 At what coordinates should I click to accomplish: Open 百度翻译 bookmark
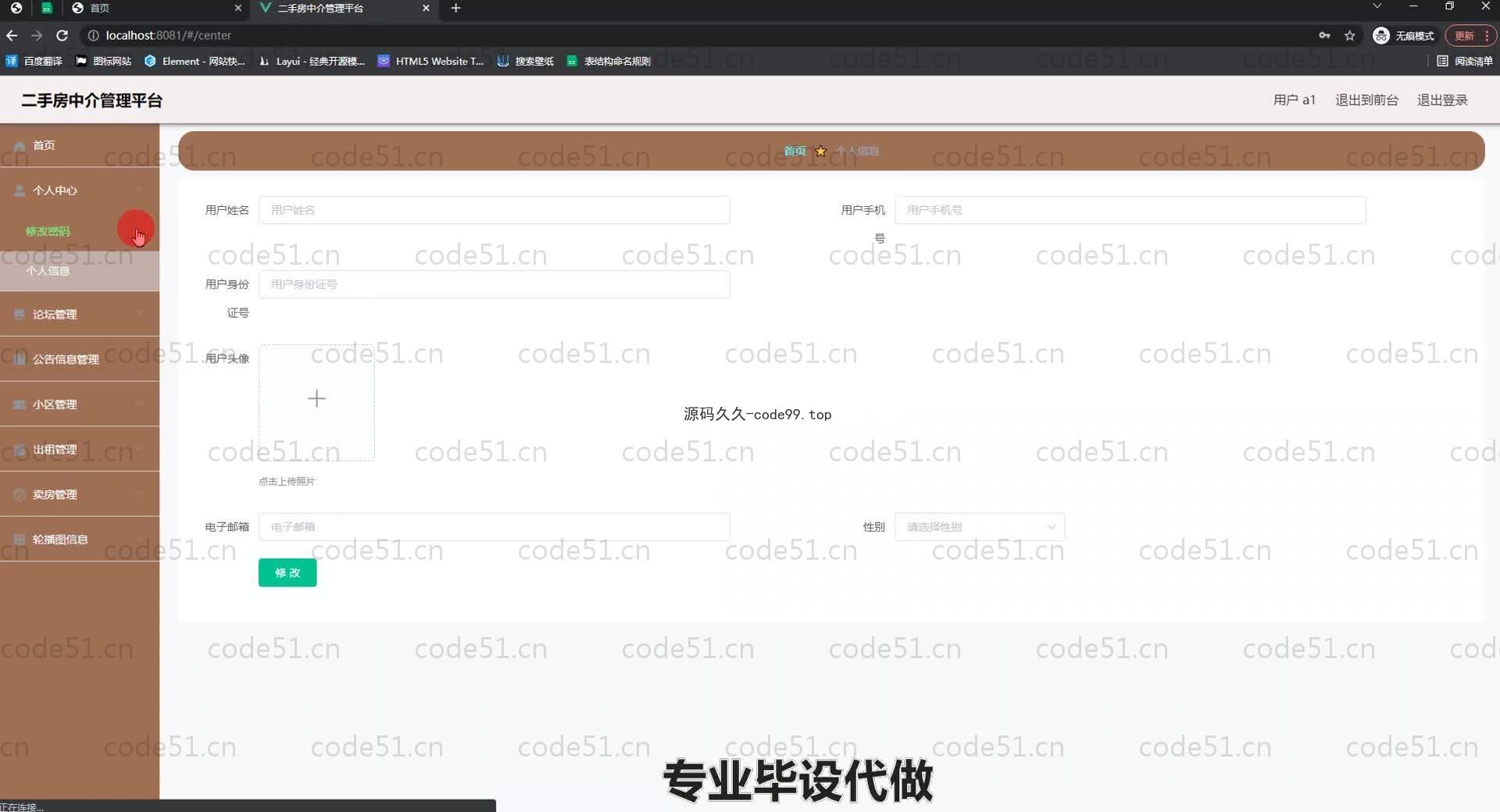click(34, 61)
